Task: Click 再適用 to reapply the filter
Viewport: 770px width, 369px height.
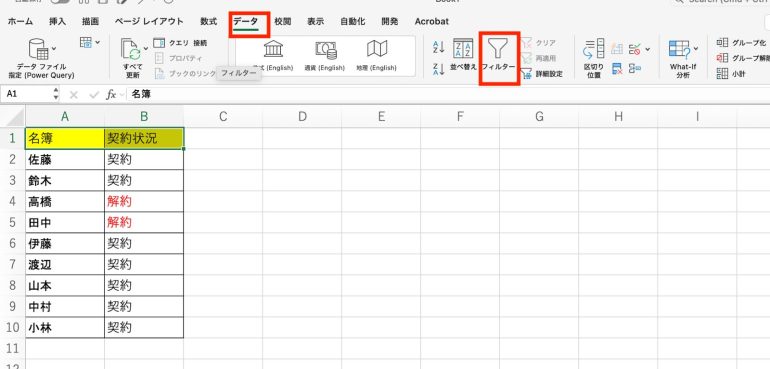Action: click(x=539, y=58)
